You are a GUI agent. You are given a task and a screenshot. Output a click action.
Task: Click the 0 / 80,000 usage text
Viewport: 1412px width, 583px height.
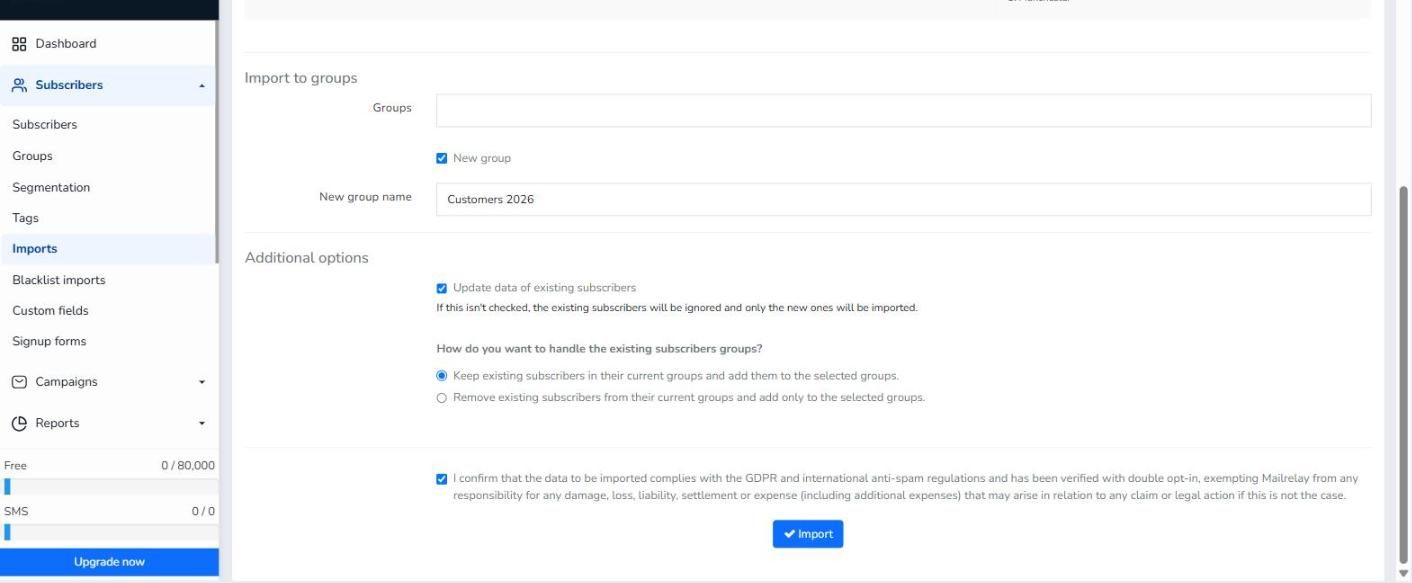(188, 466)
